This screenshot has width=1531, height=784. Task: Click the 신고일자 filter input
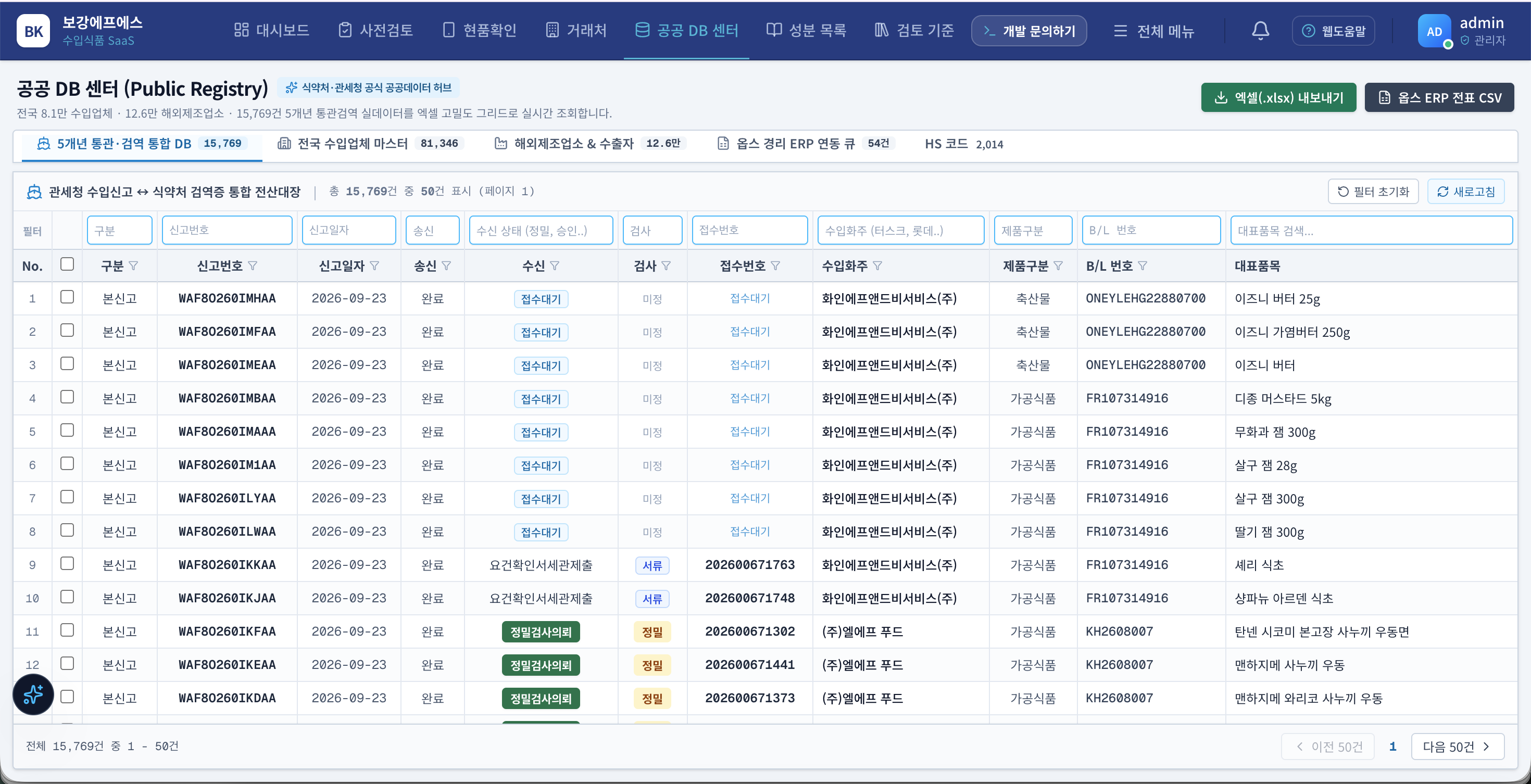coord(349,231)
